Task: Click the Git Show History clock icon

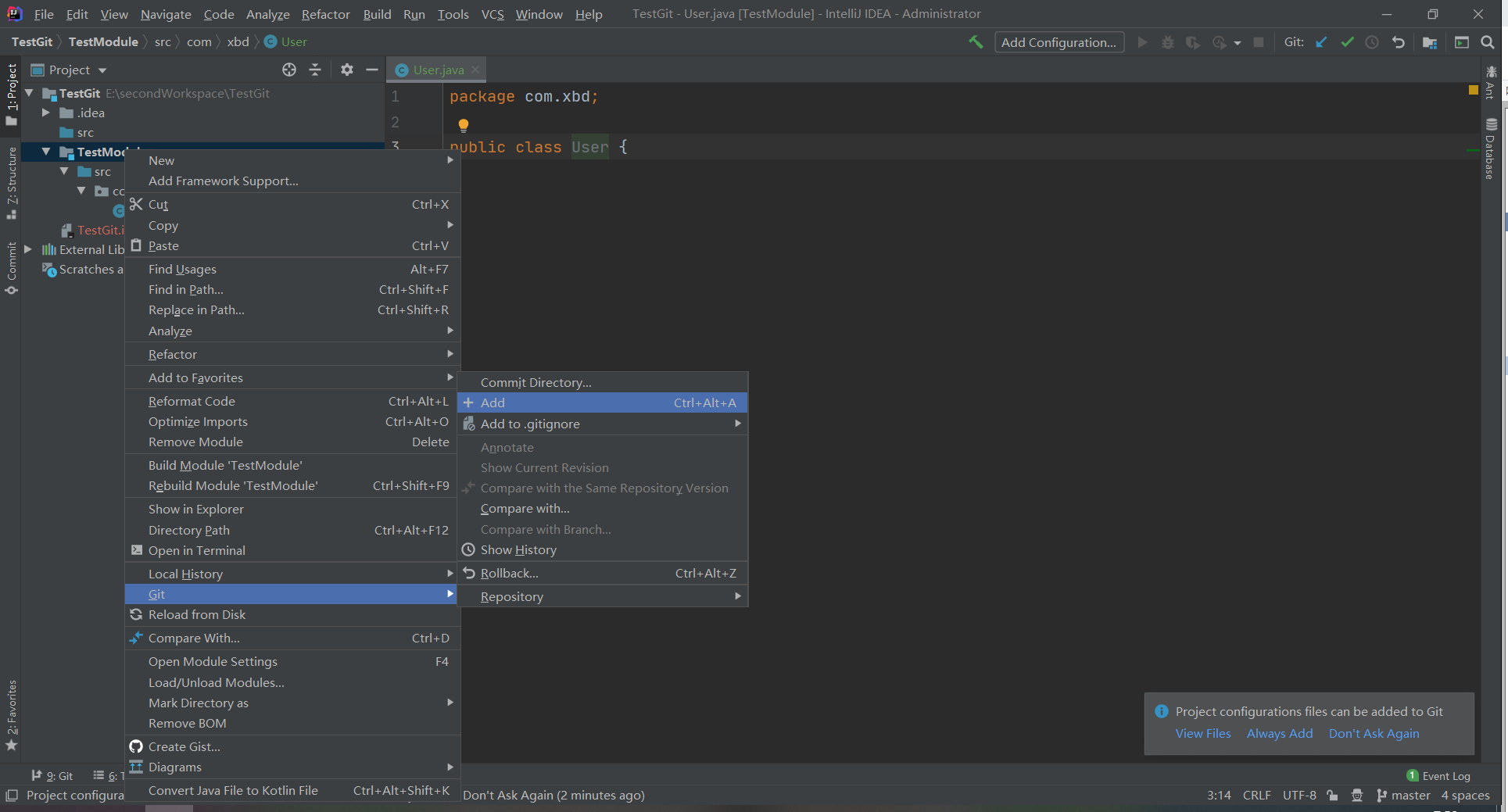Action: (x=1372, y=42)
